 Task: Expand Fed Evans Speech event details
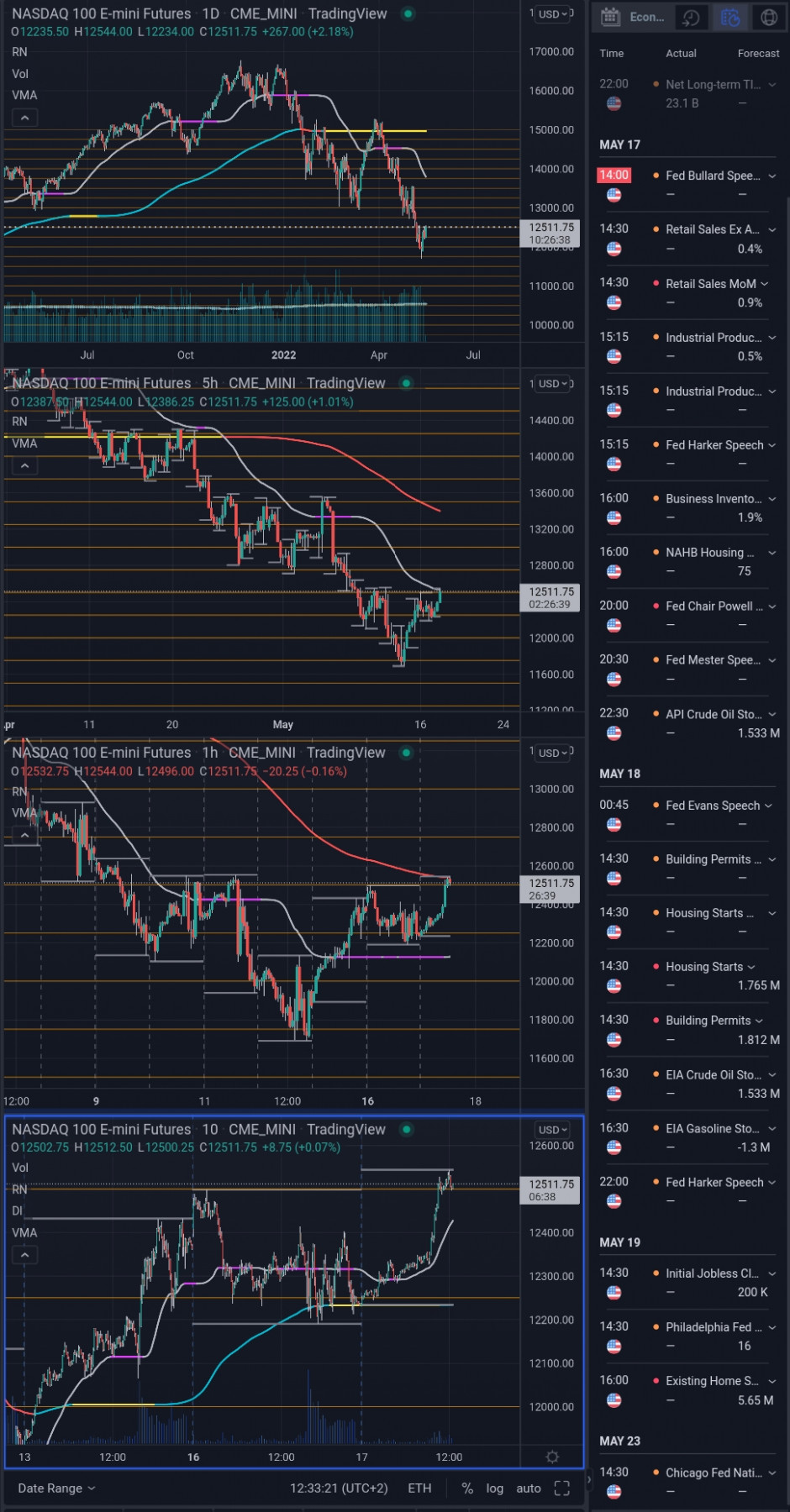[x=768, y=805]
